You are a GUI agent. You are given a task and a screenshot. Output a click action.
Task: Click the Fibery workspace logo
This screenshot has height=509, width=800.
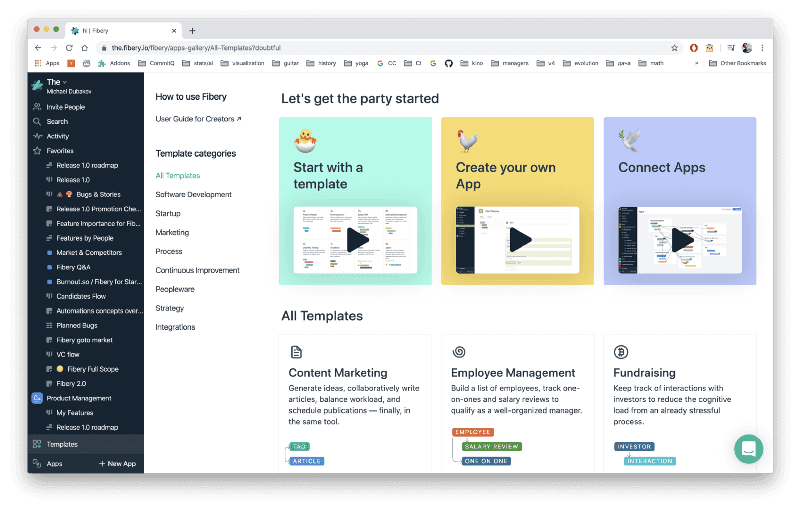coord(37,85)
